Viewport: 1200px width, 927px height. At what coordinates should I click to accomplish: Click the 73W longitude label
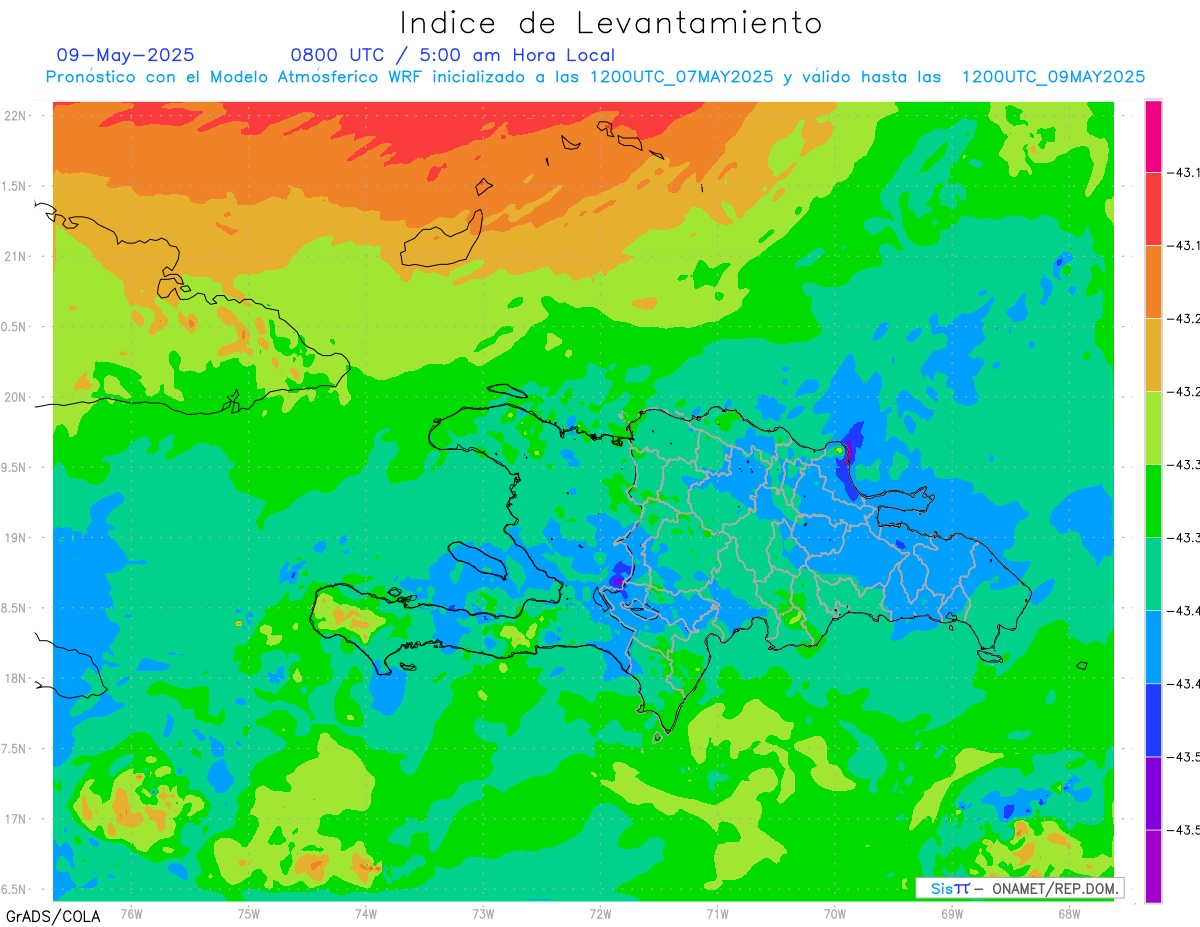(483, 913)
